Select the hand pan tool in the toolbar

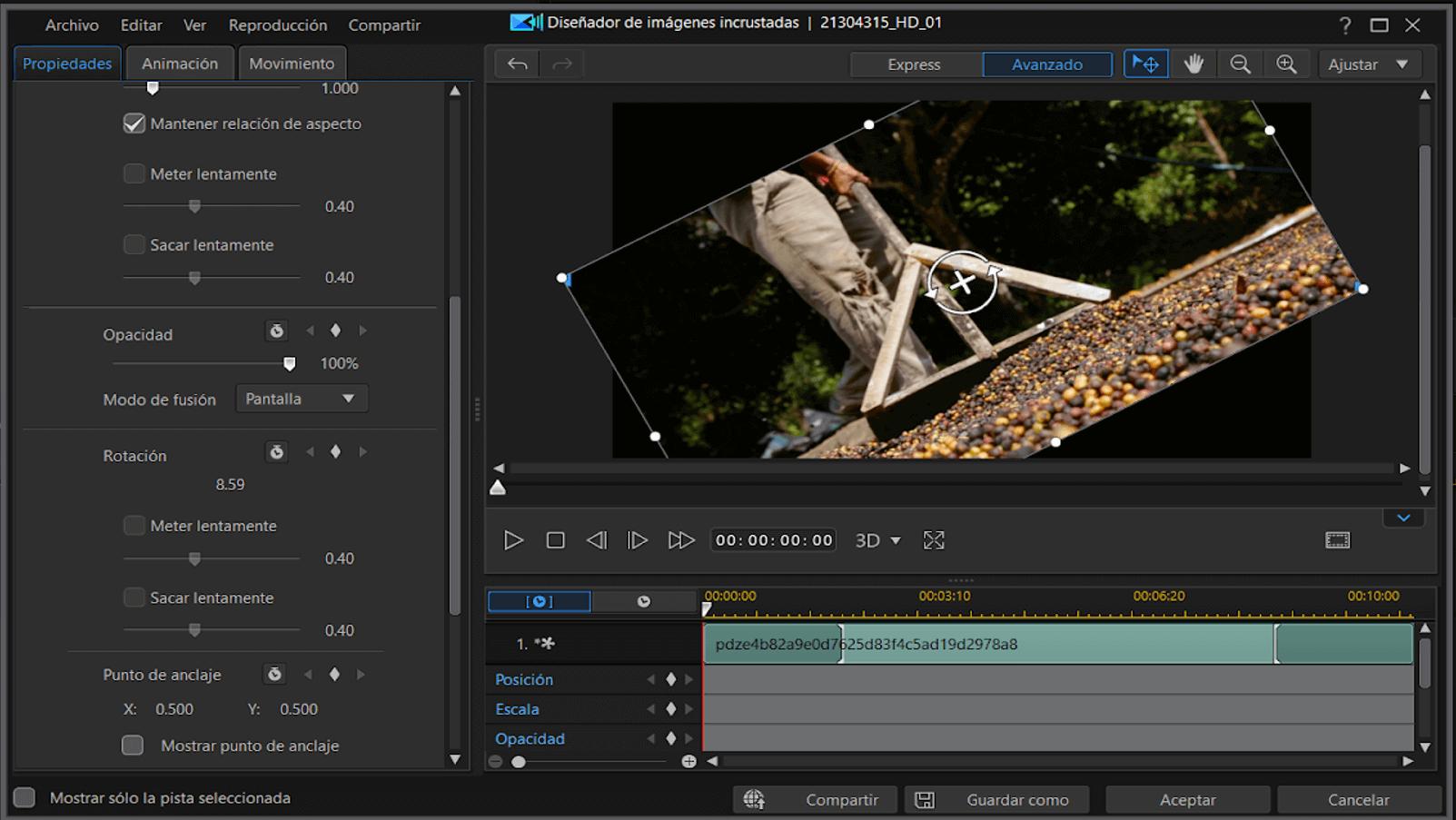point(1193,64)
